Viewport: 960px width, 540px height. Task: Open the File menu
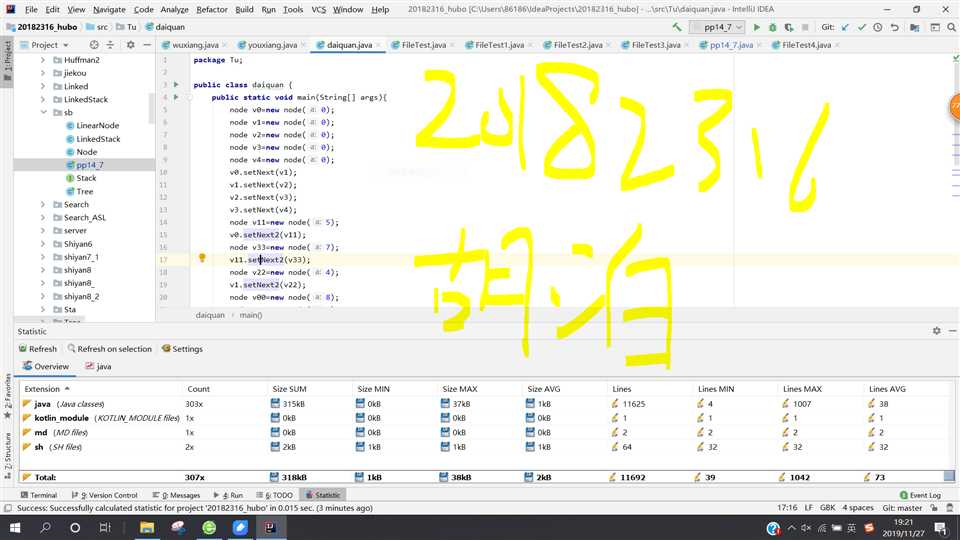[x=31, y=9]
